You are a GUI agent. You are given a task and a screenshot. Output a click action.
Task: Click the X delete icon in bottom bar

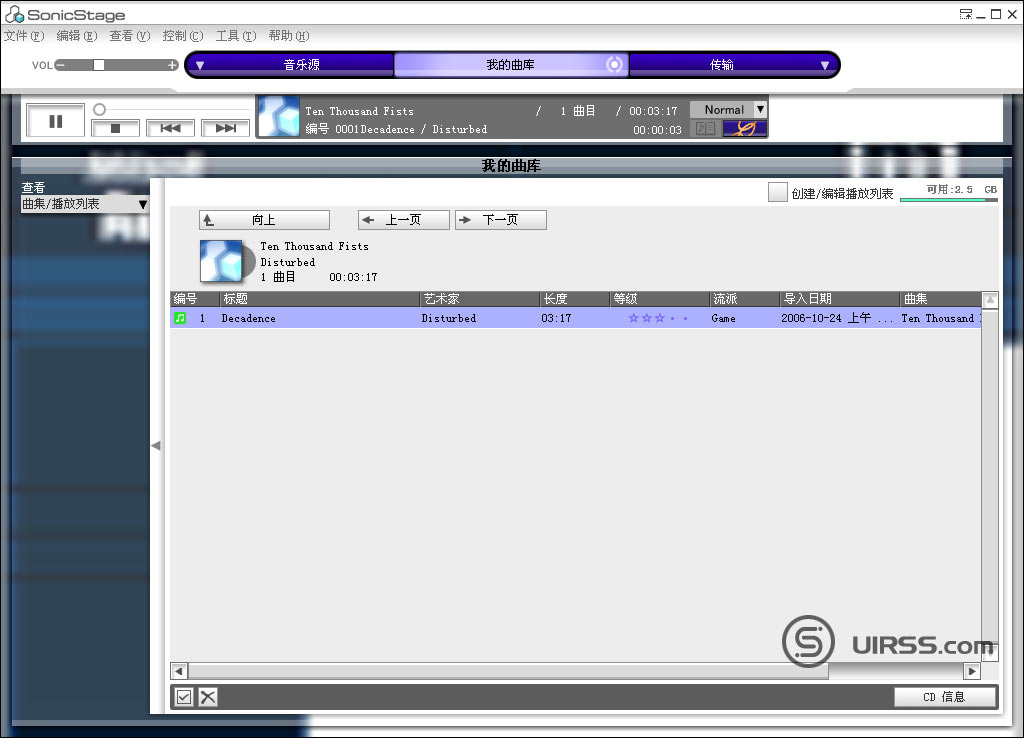point(208,697)
